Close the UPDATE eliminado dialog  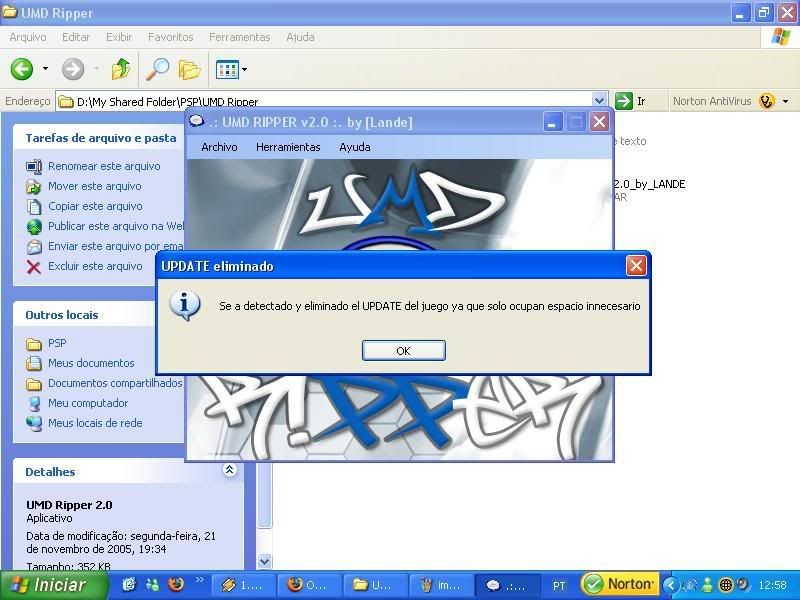tap(636, 265)
